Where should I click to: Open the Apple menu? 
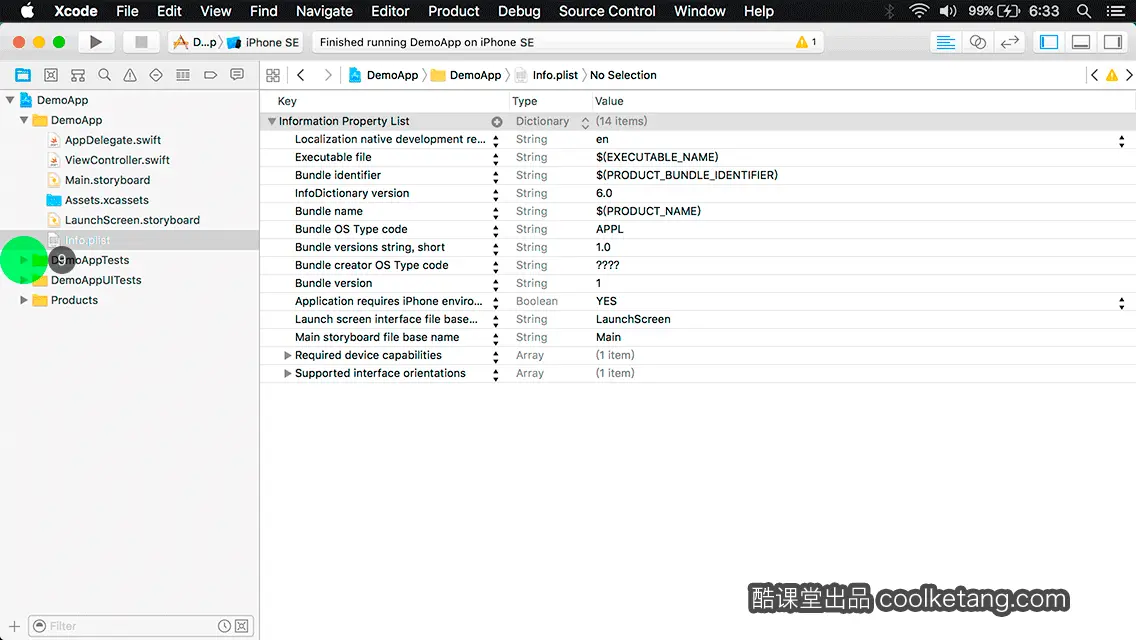[27, 11]
